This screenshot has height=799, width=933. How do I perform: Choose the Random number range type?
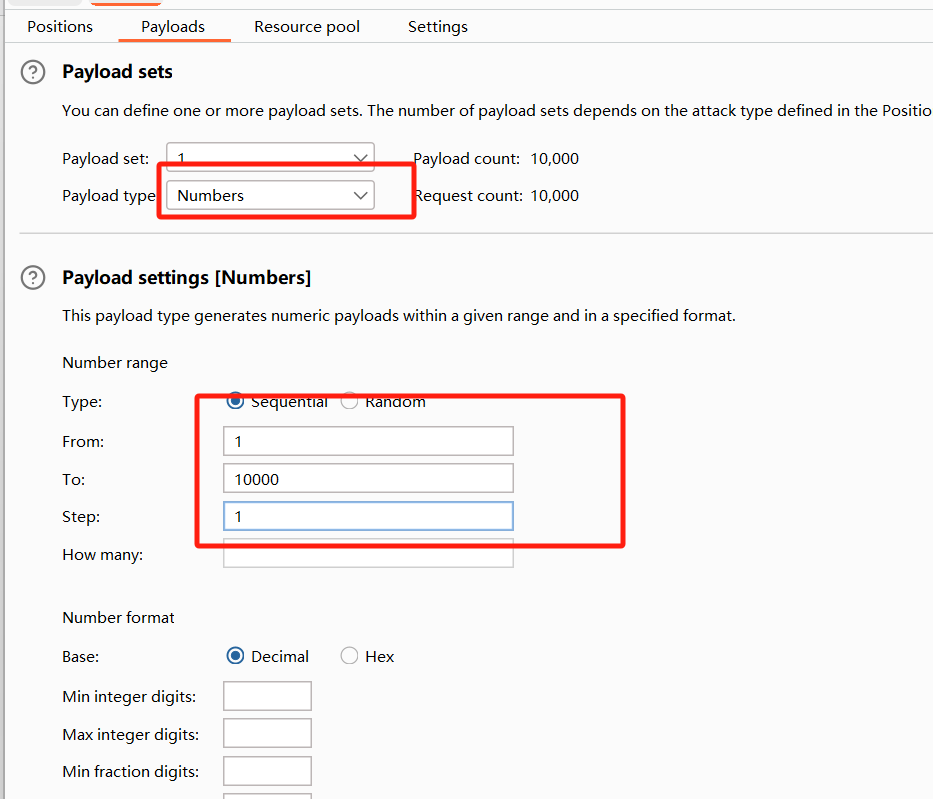[350, 402]
